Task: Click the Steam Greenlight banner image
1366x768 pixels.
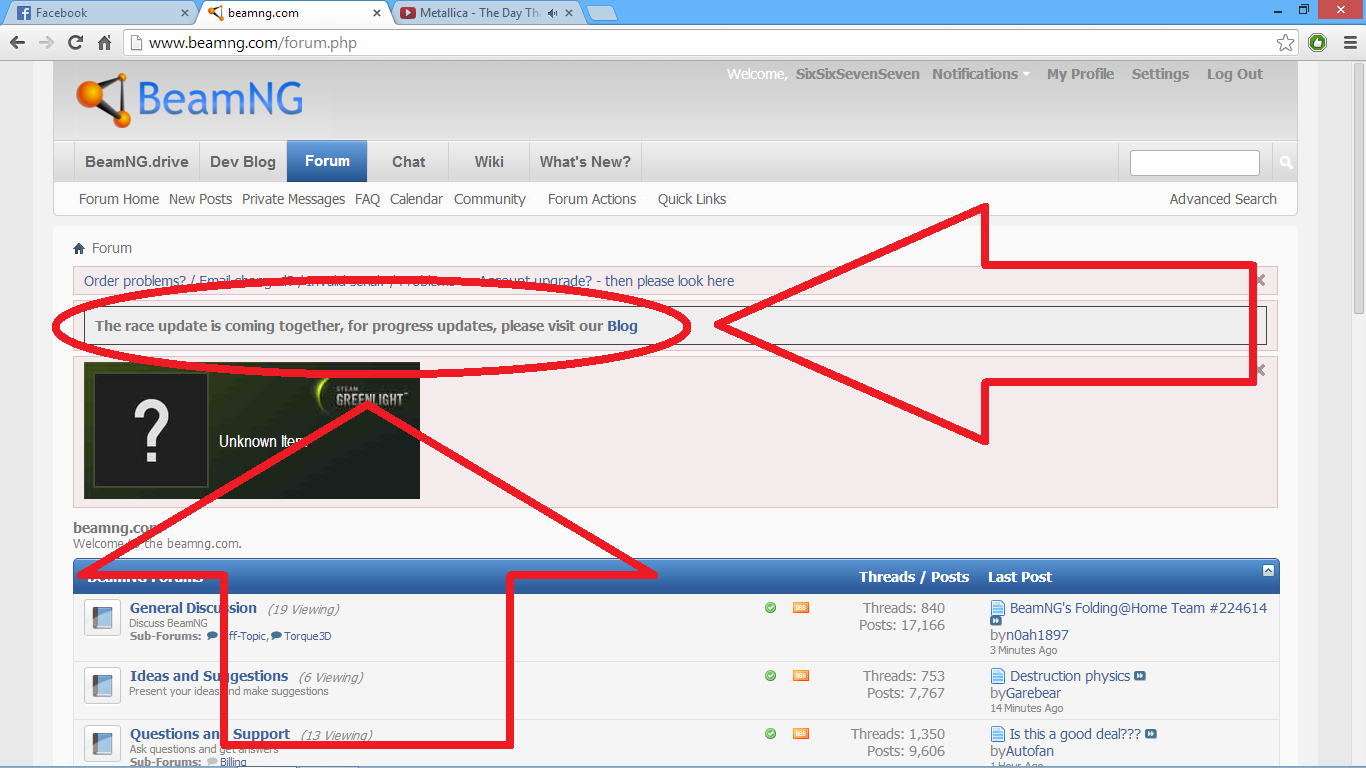Action: tap(252, 430)
